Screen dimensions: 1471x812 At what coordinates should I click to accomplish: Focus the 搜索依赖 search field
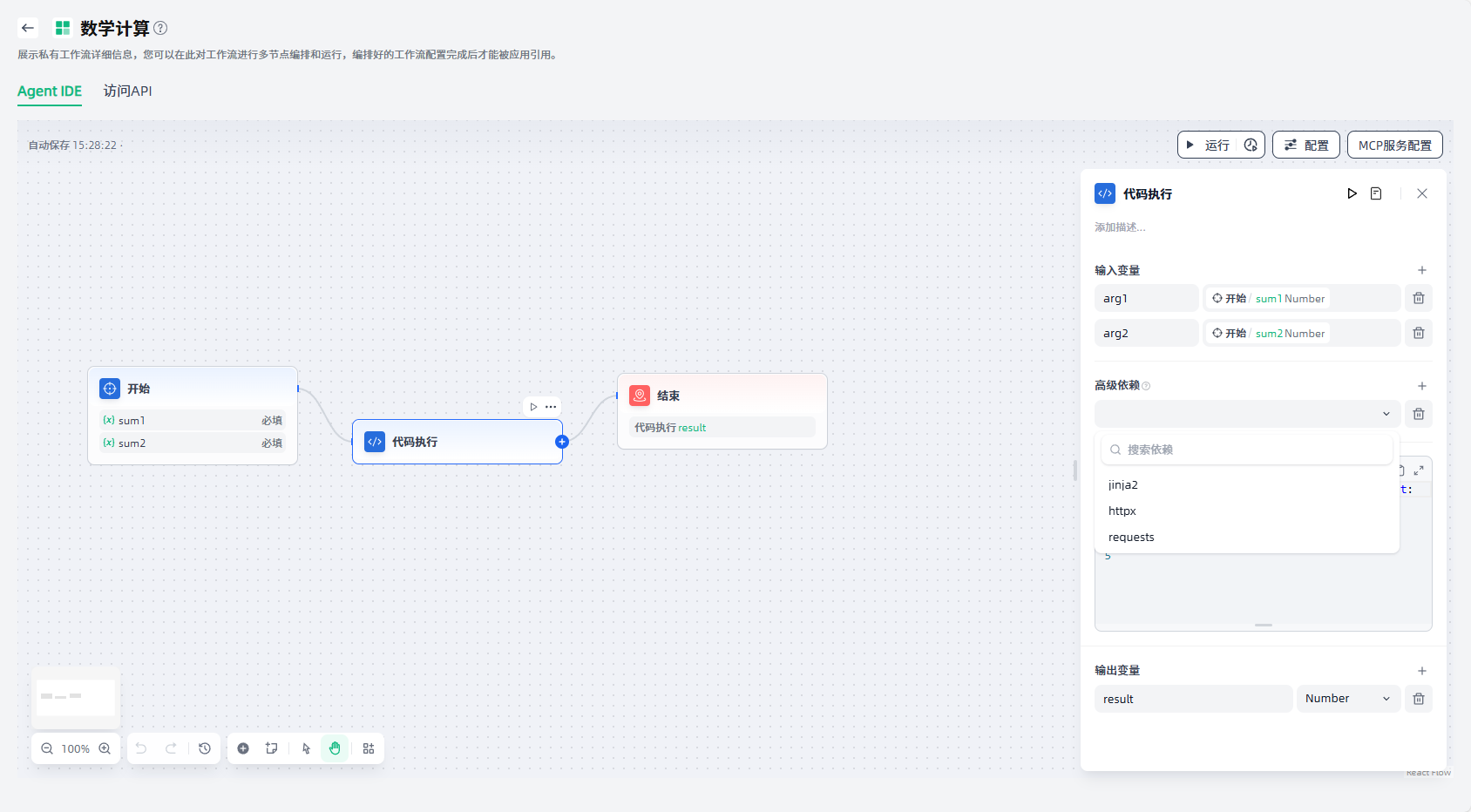tap(1246, 450)
